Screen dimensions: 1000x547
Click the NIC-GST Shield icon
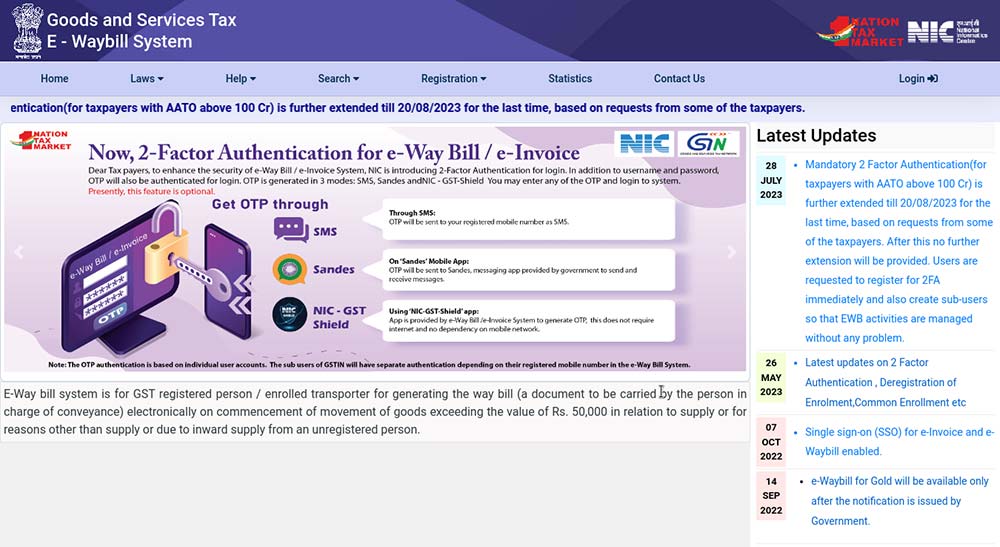click(x=290, y=315)
